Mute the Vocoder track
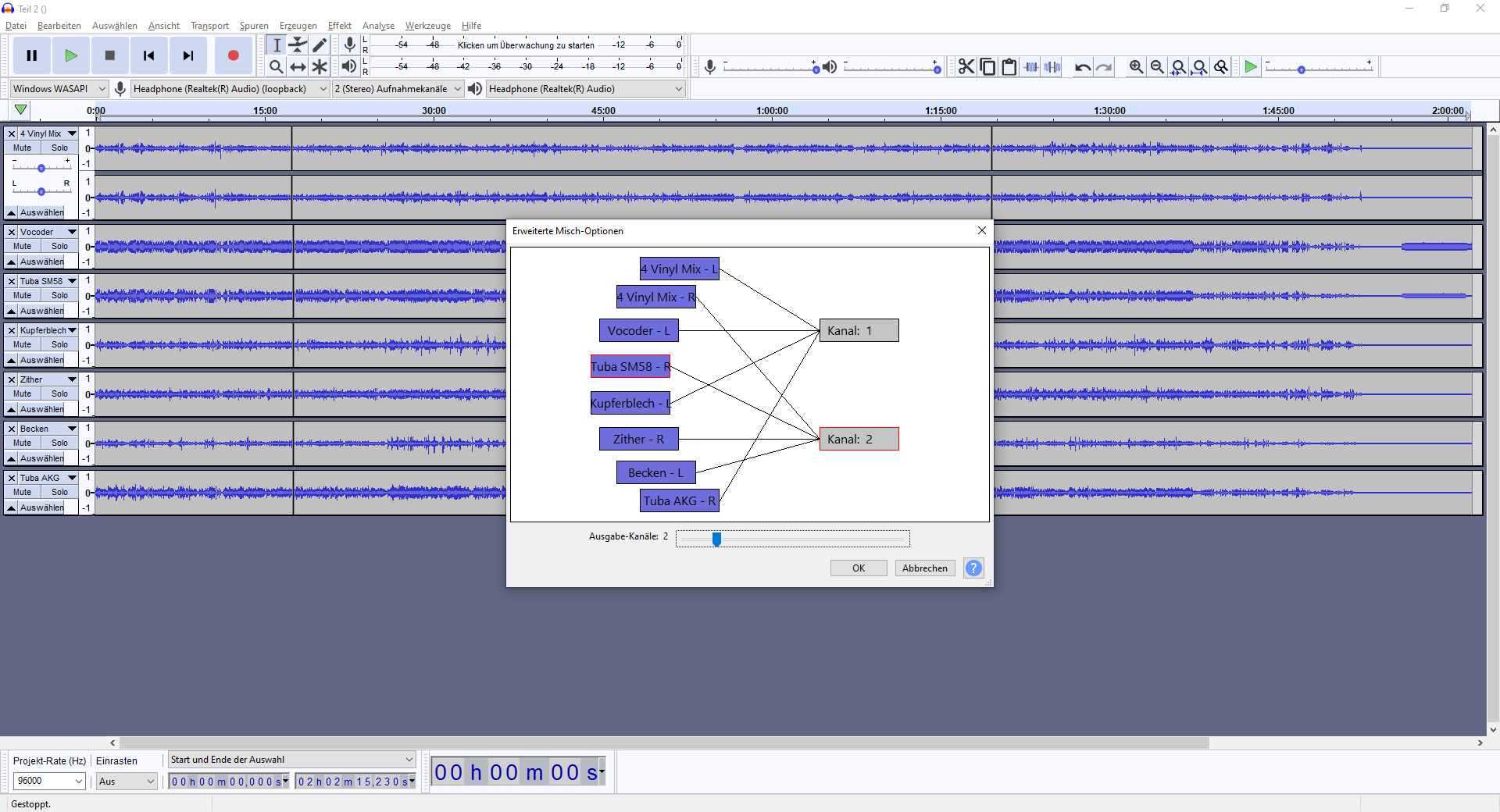The width and height of the screenshot is (1500, 812). click(x=23, y=246)
